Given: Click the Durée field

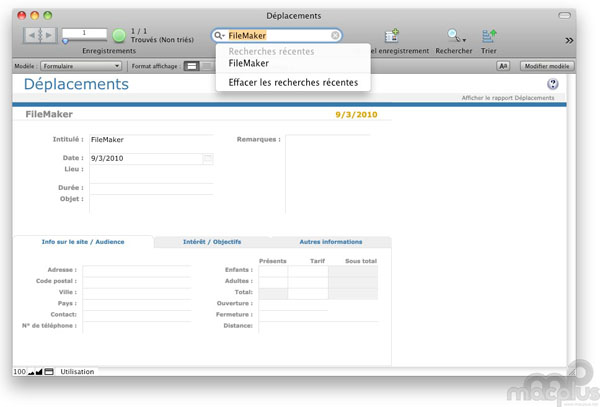Looking at the screenshot, I should pyautogui.click(x=151, y=189).
